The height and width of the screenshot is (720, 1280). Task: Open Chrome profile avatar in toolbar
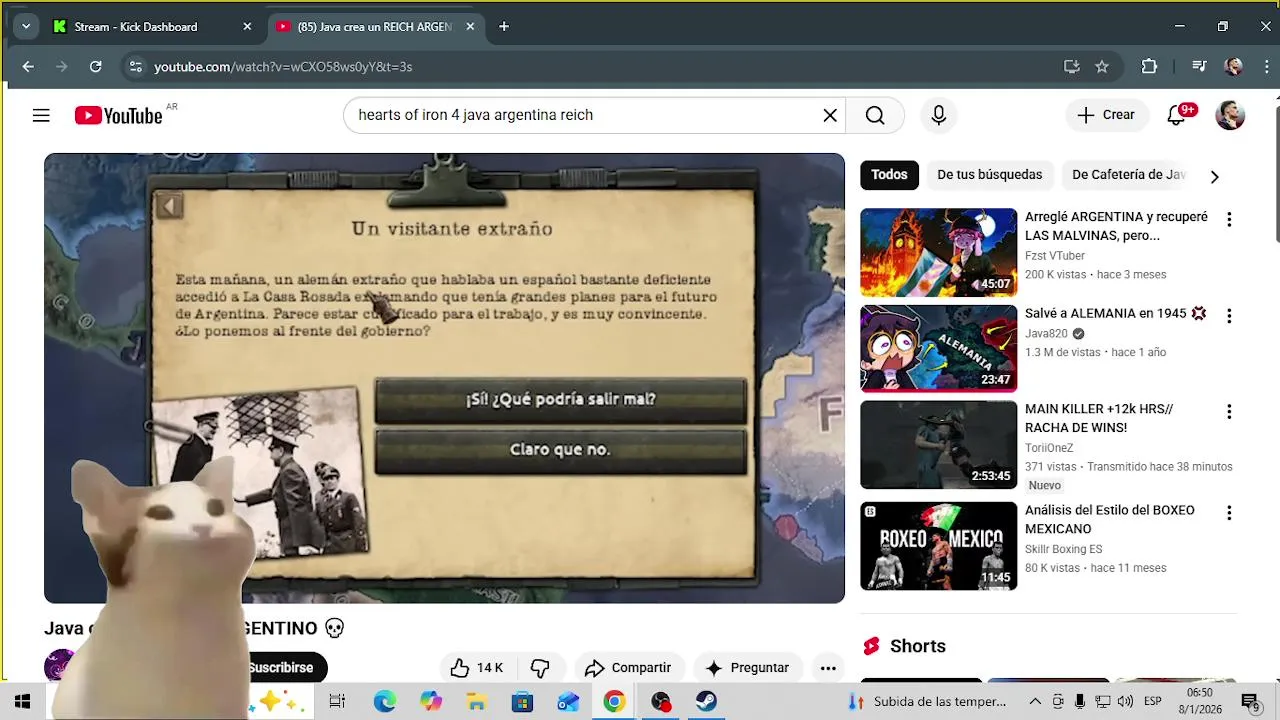pyautogui.click(x=1233, y=66)
